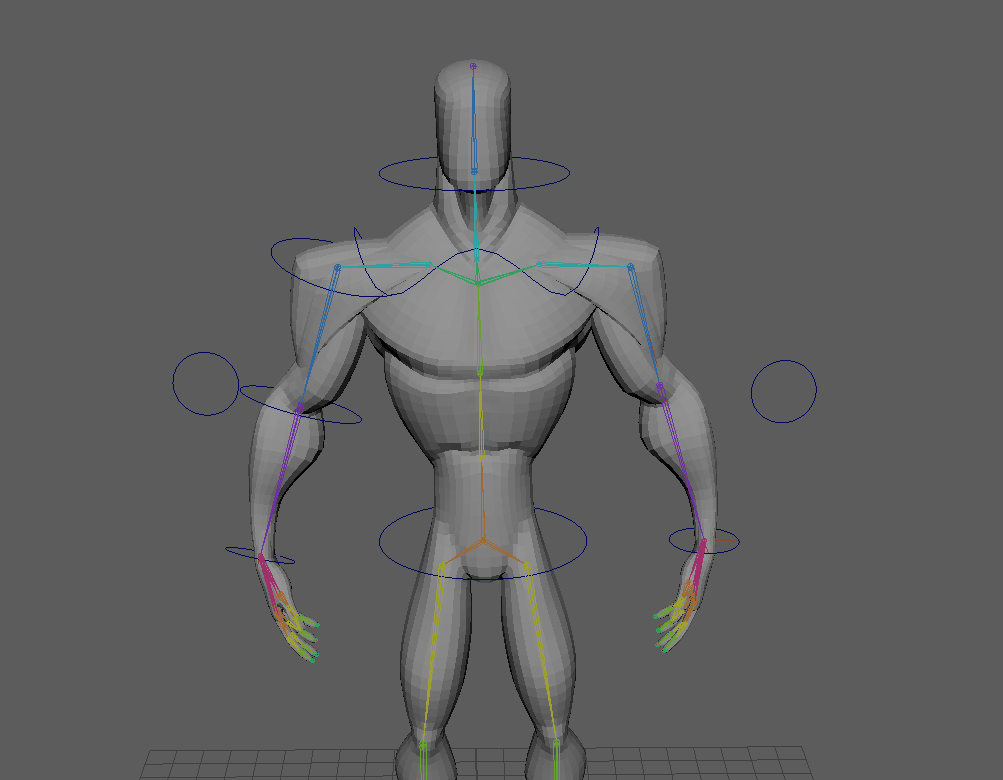Select the upper leg joint at screen right
Viewport: 1003px width, 780px height.
pos(527,567)
